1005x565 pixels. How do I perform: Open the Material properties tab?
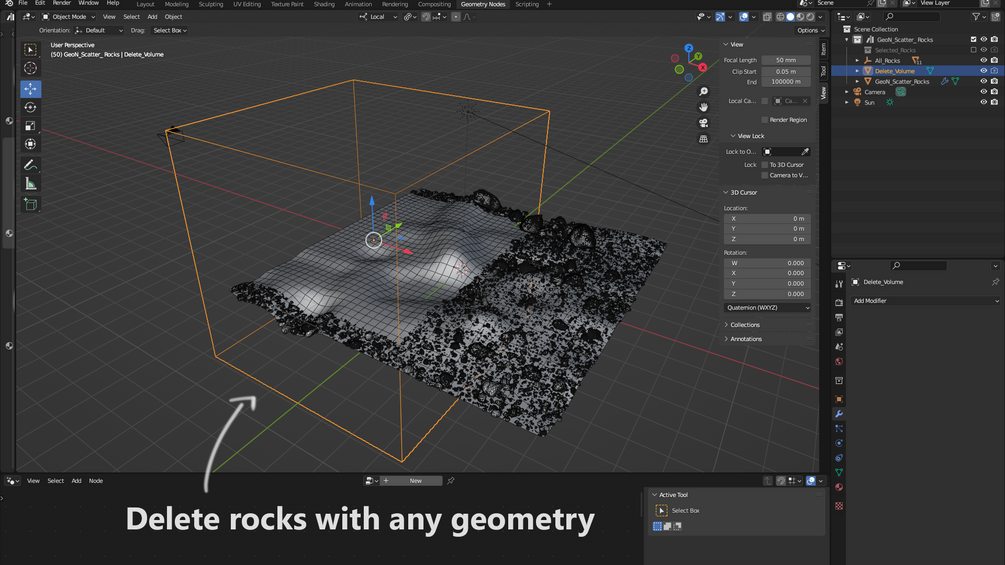[x=838, y=487]
